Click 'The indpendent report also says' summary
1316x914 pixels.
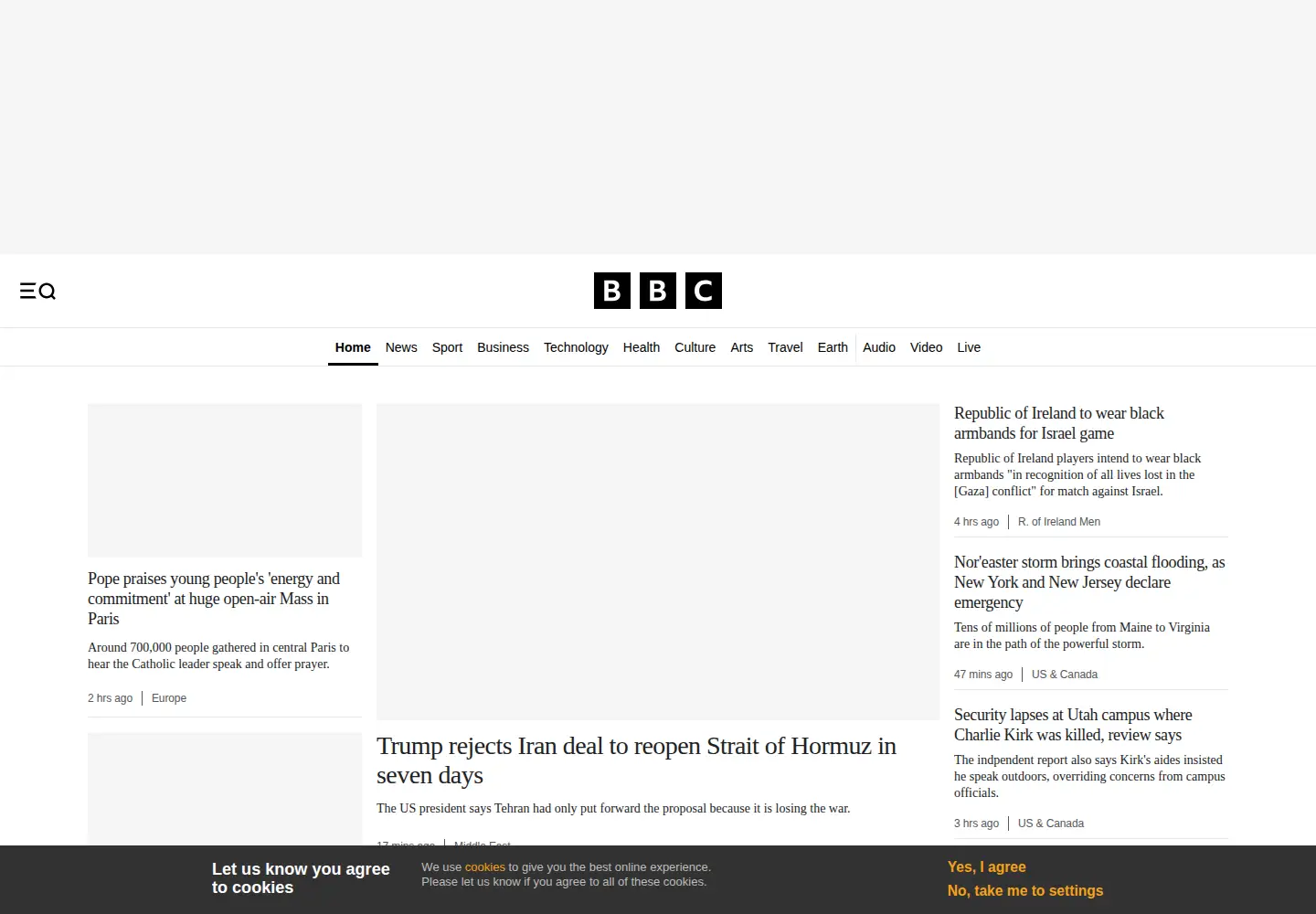(x=1089, y=776)
